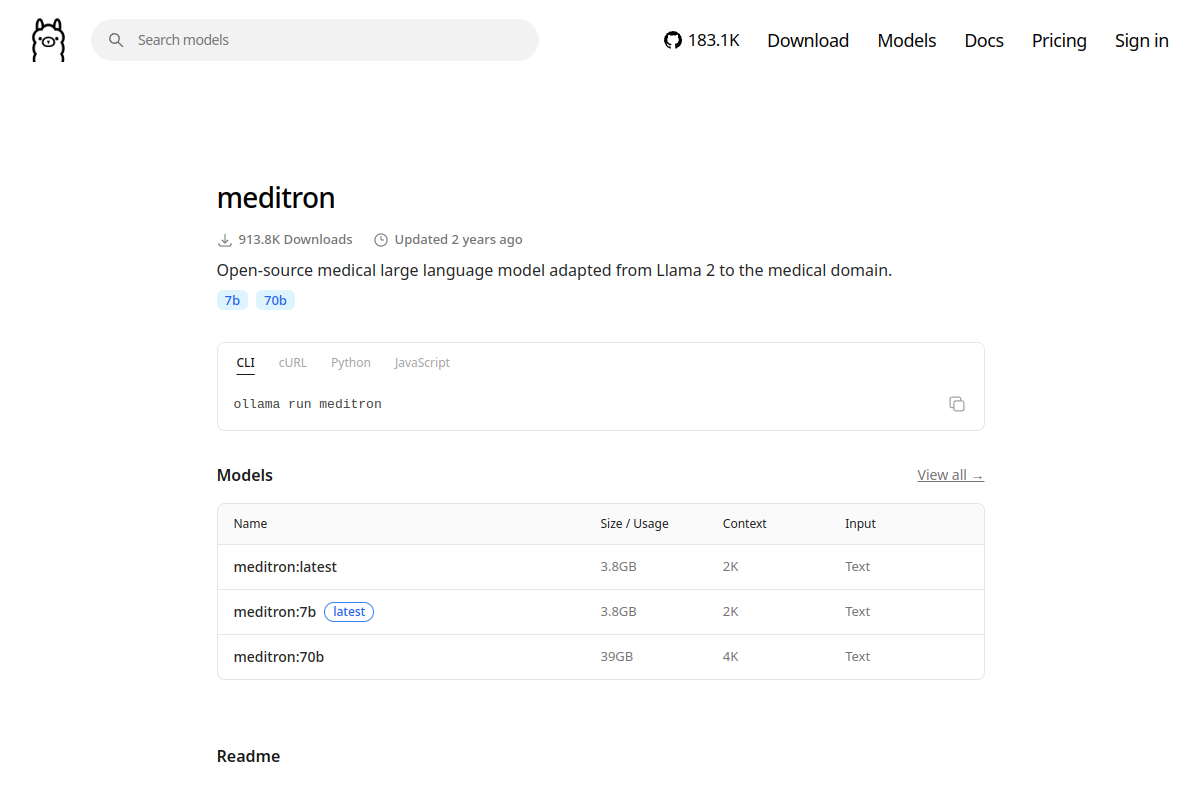
Task: Click the model description sentence
Action: pos(554,270)
